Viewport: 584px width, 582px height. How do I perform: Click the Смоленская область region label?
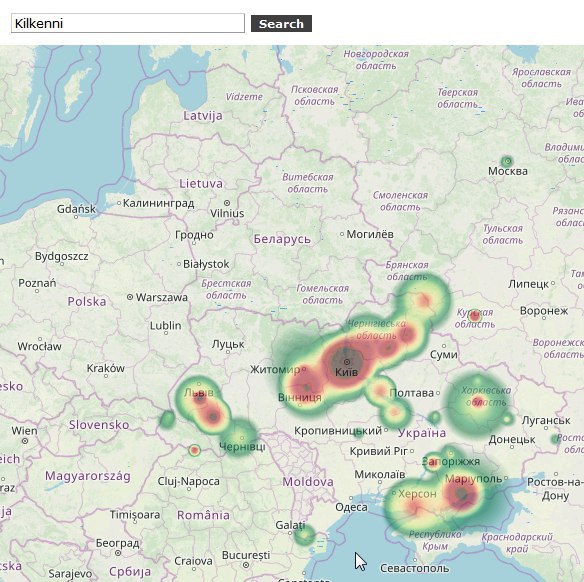[400, 201]
